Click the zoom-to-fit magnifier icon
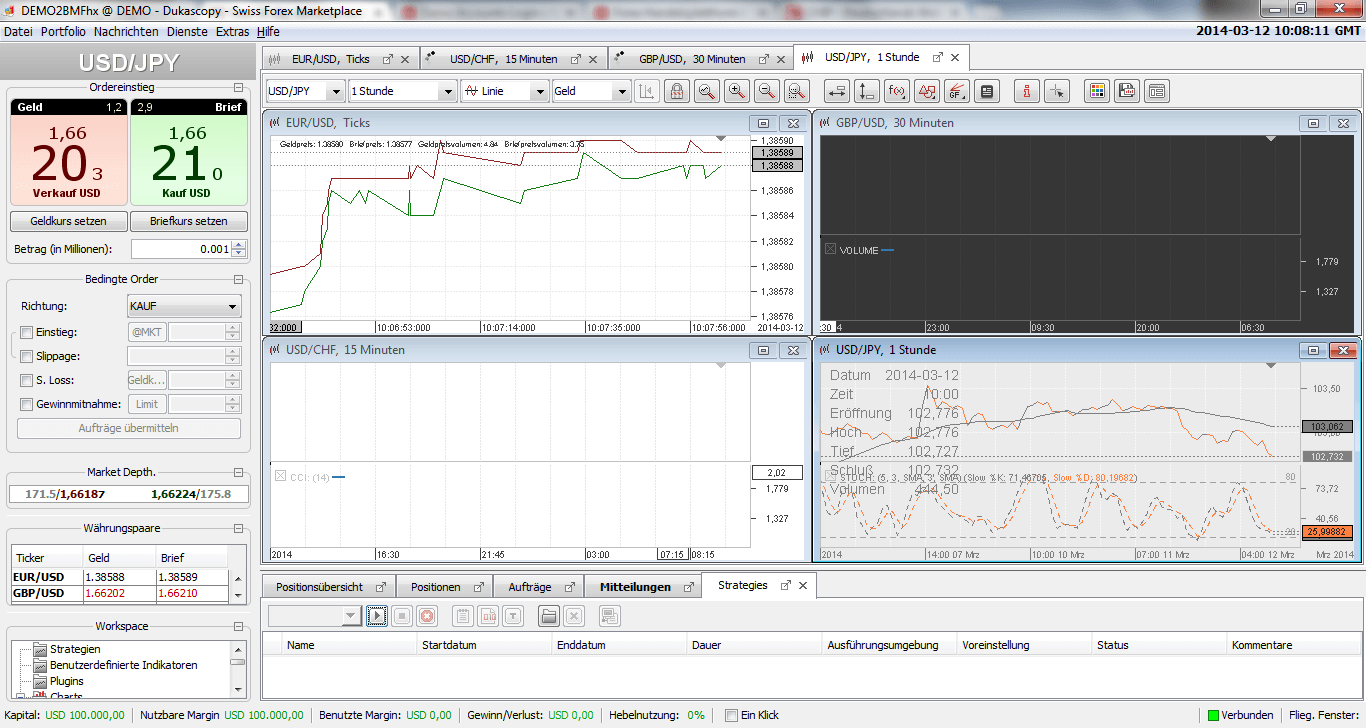The width and height of the screenshot is (1366, 728). pos(707,91)
